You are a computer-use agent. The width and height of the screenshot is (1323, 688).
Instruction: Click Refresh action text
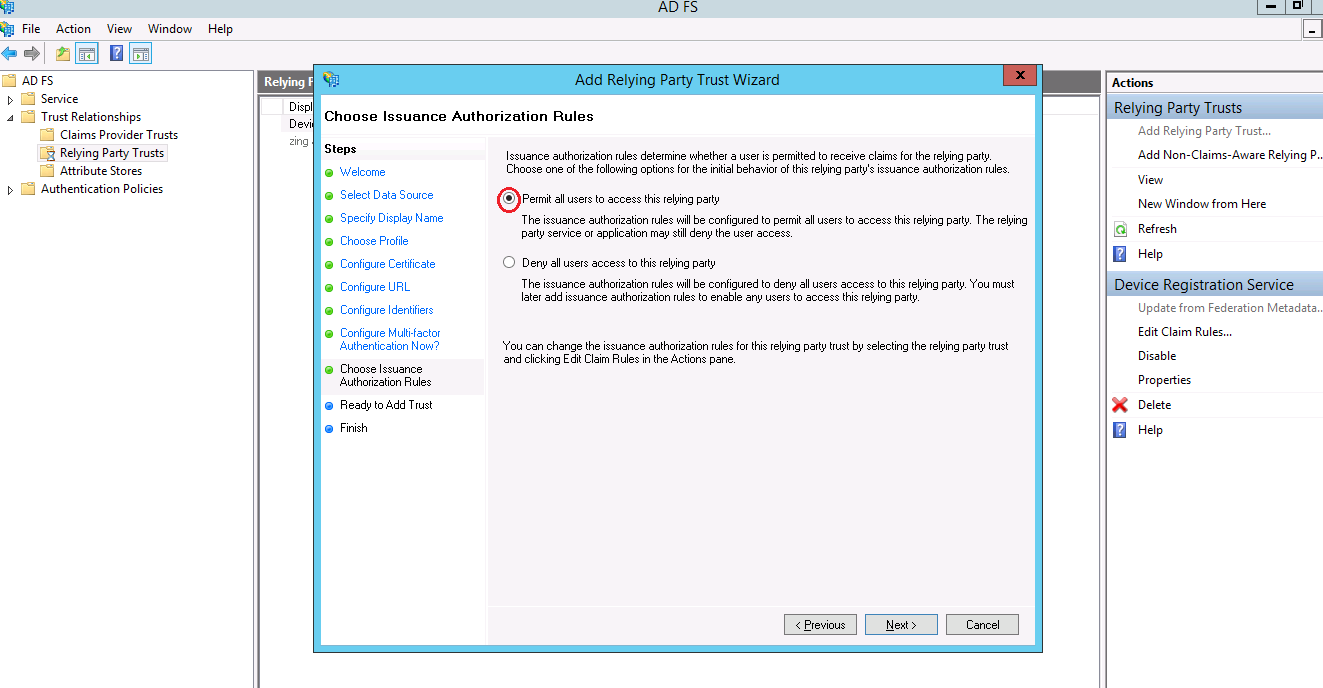(1157, 229)
